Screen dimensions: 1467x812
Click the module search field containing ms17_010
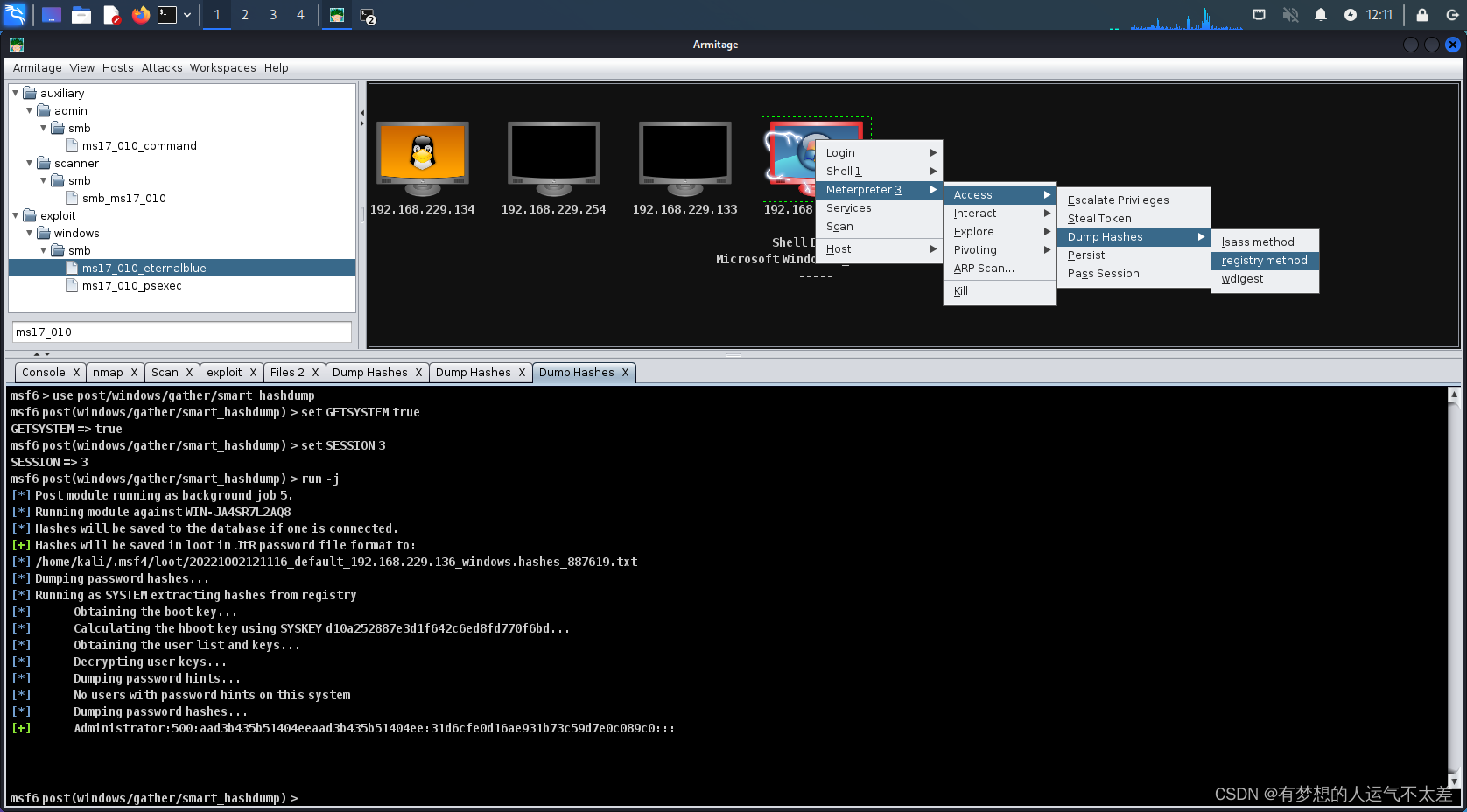pyautogui.click(x=182, y=332)
